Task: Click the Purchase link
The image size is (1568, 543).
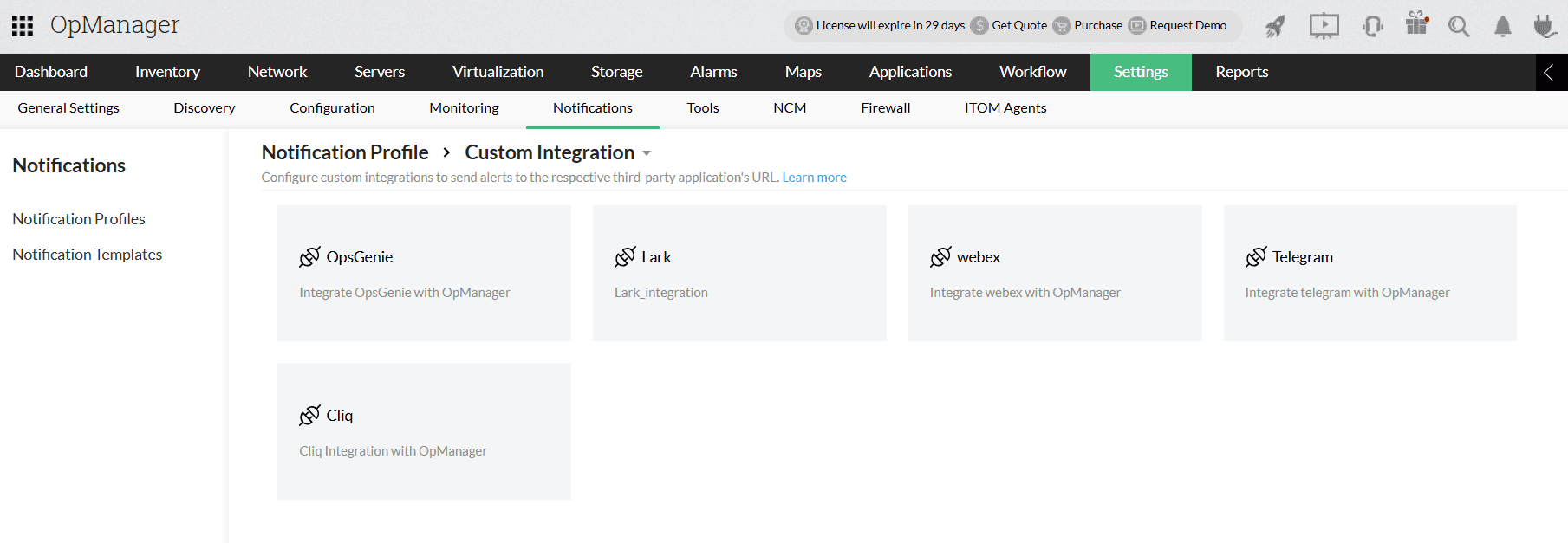Action: point(1098,26)
